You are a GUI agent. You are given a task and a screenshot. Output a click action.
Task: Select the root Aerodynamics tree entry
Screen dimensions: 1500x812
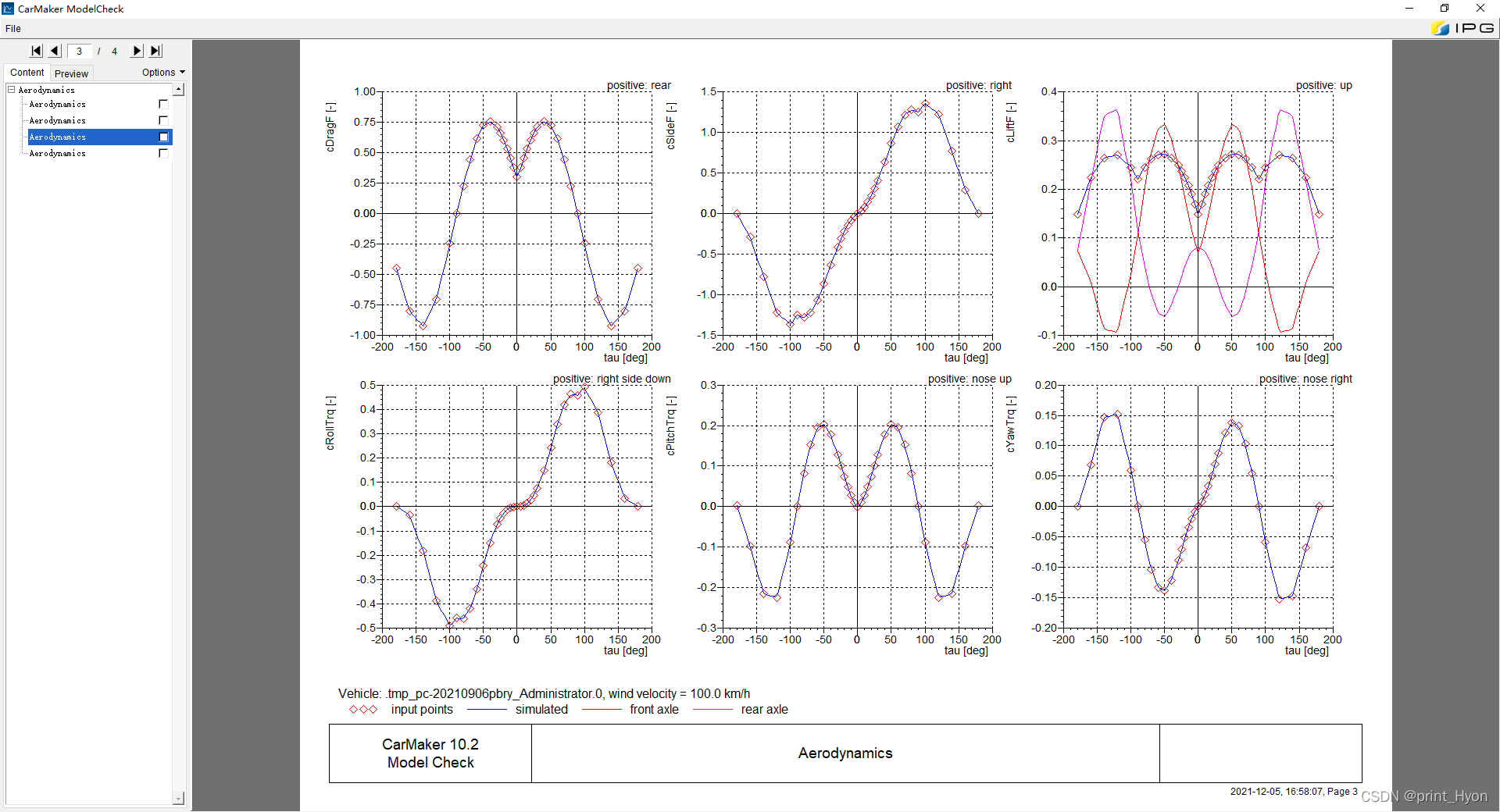(x=47, y=91)
